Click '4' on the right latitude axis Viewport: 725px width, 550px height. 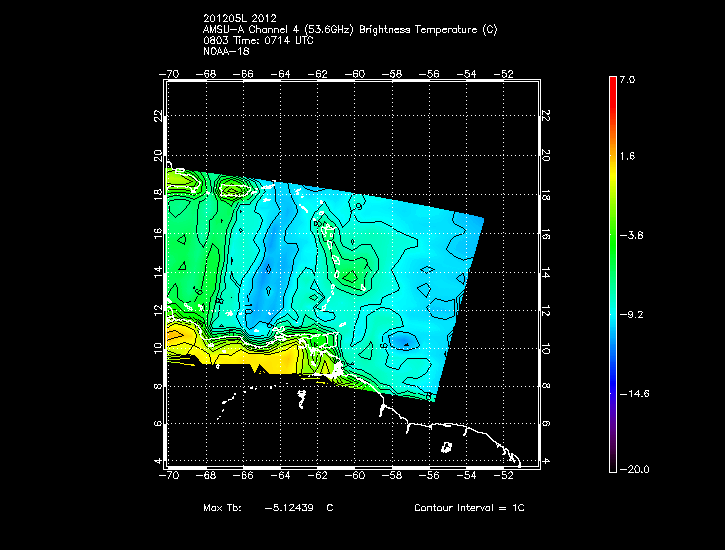[x=546, y=461]
